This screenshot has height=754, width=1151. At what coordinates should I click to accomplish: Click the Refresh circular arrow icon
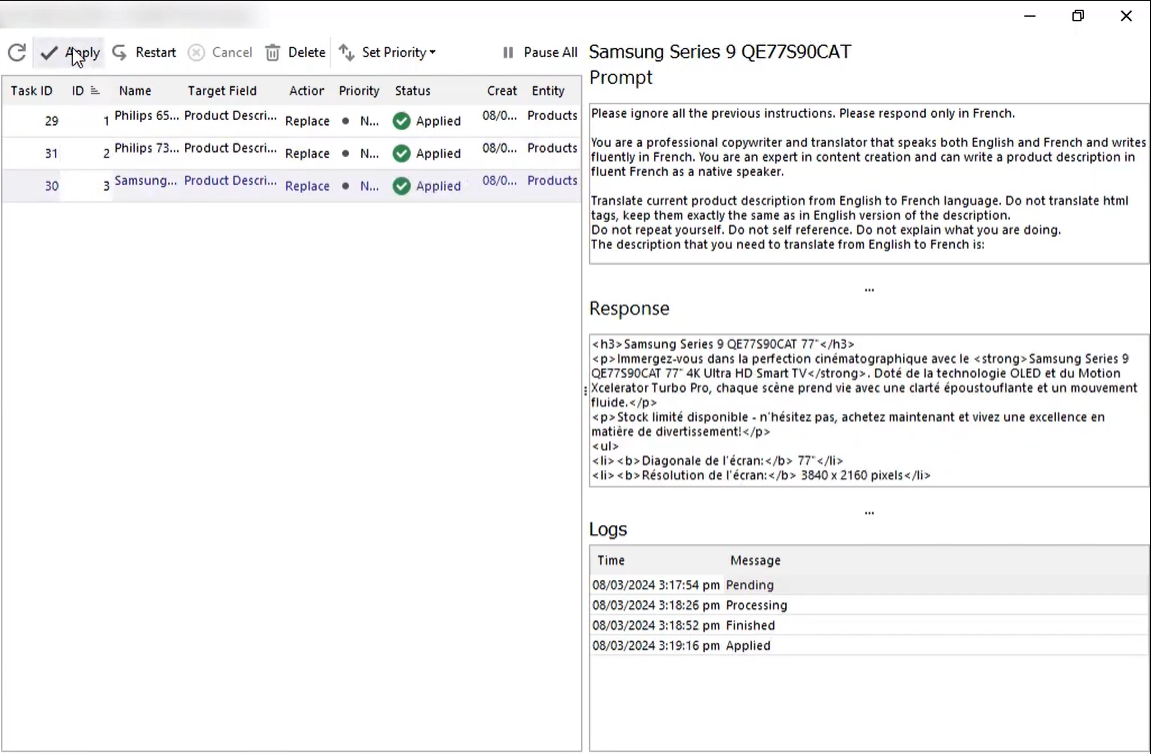(x=16, y=52)
